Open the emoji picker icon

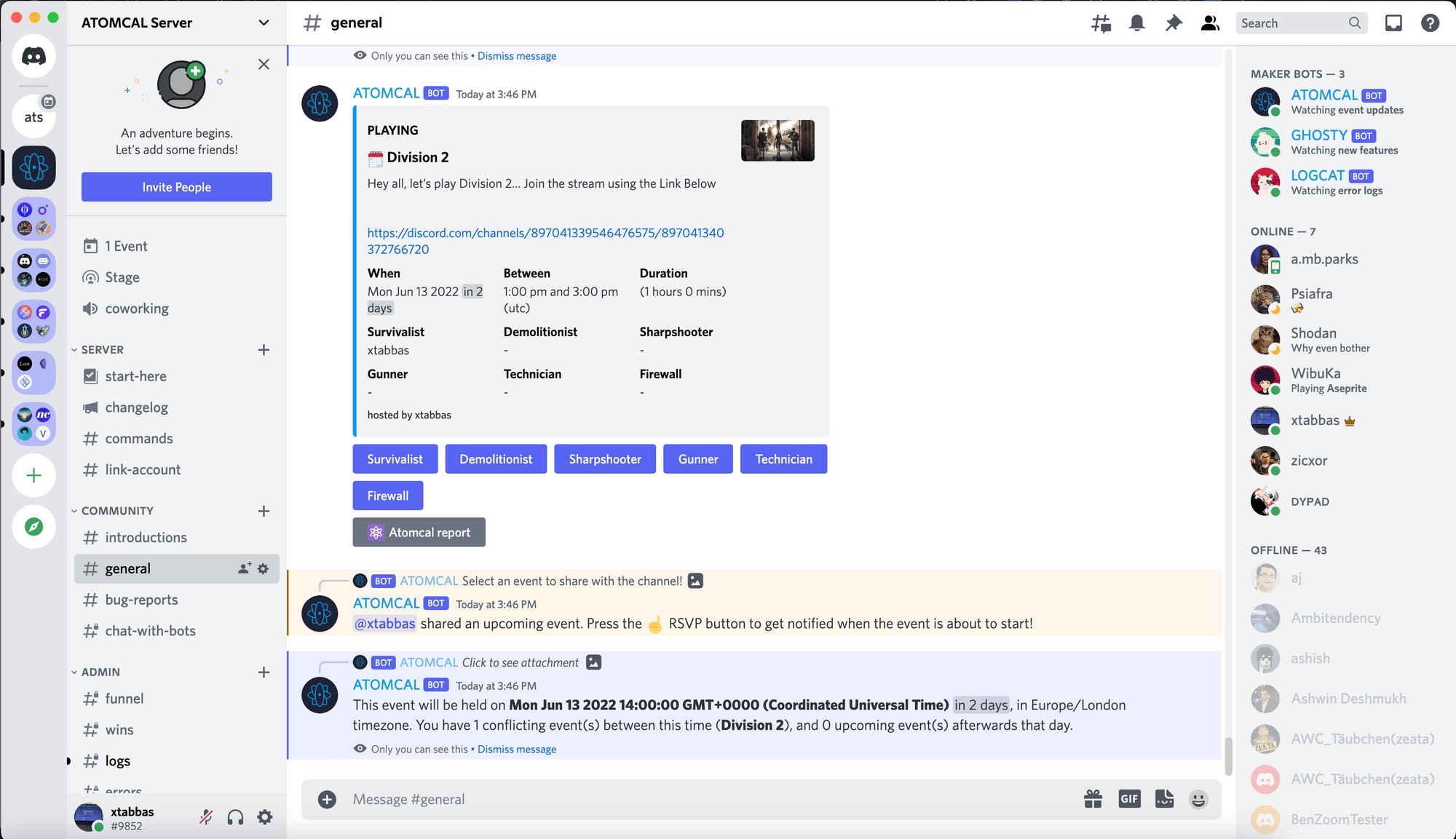coord(1198,799)
